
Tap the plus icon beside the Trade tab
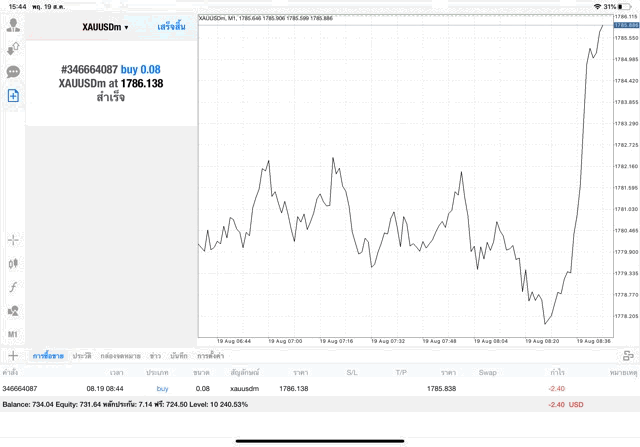[13, 355]
